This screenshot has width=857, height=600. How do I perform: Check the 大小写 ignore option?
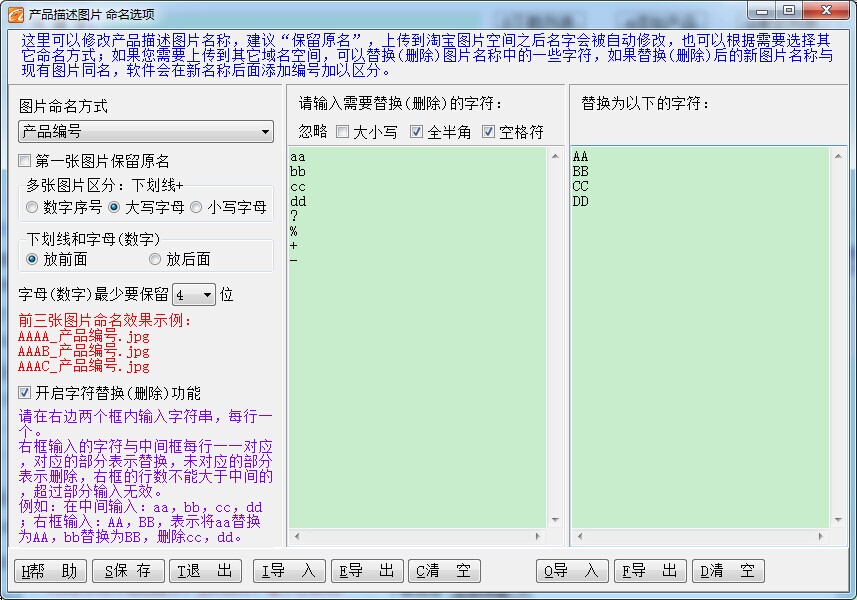[342, 131]
